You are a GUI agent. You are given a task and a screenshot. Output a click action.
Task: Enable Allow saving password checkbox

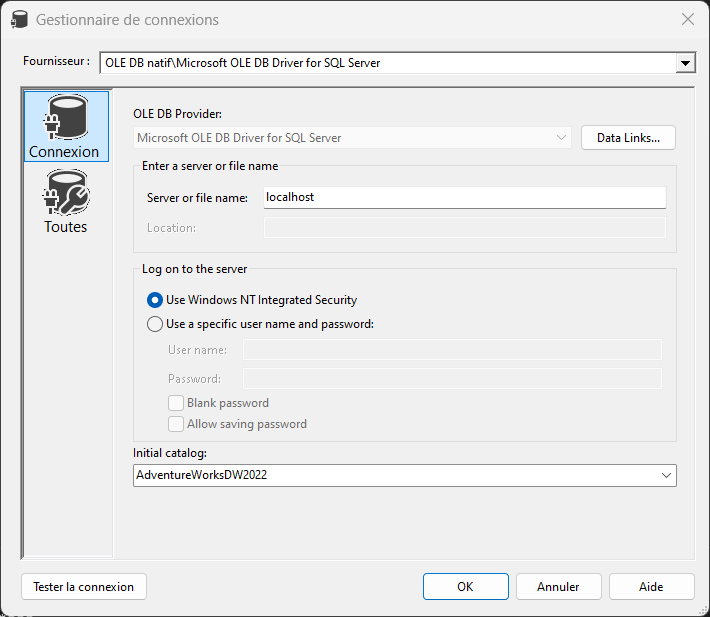coord(176,424)
